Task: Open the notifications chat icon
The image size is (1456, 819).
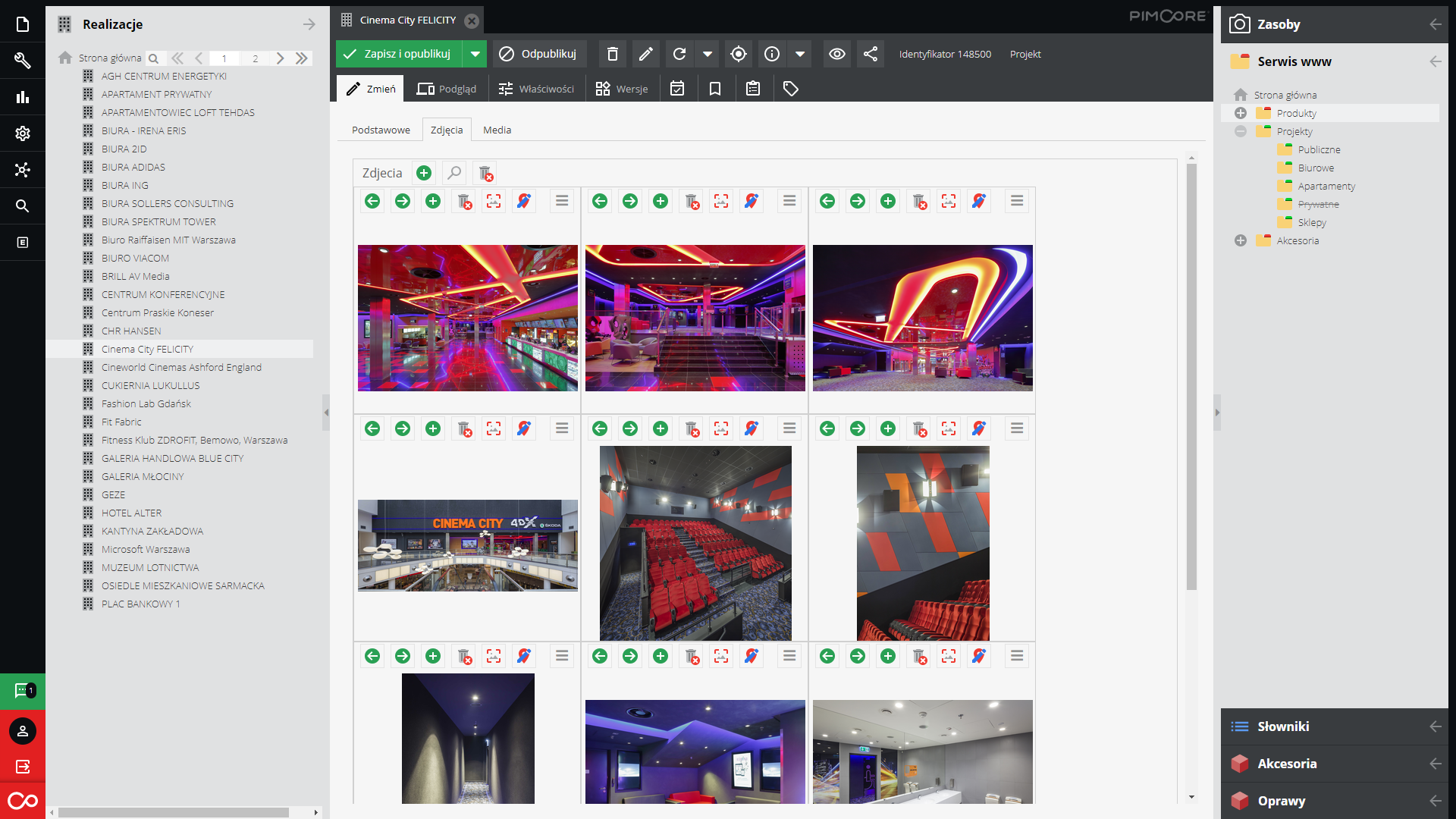Action: (x=23, y=691)
